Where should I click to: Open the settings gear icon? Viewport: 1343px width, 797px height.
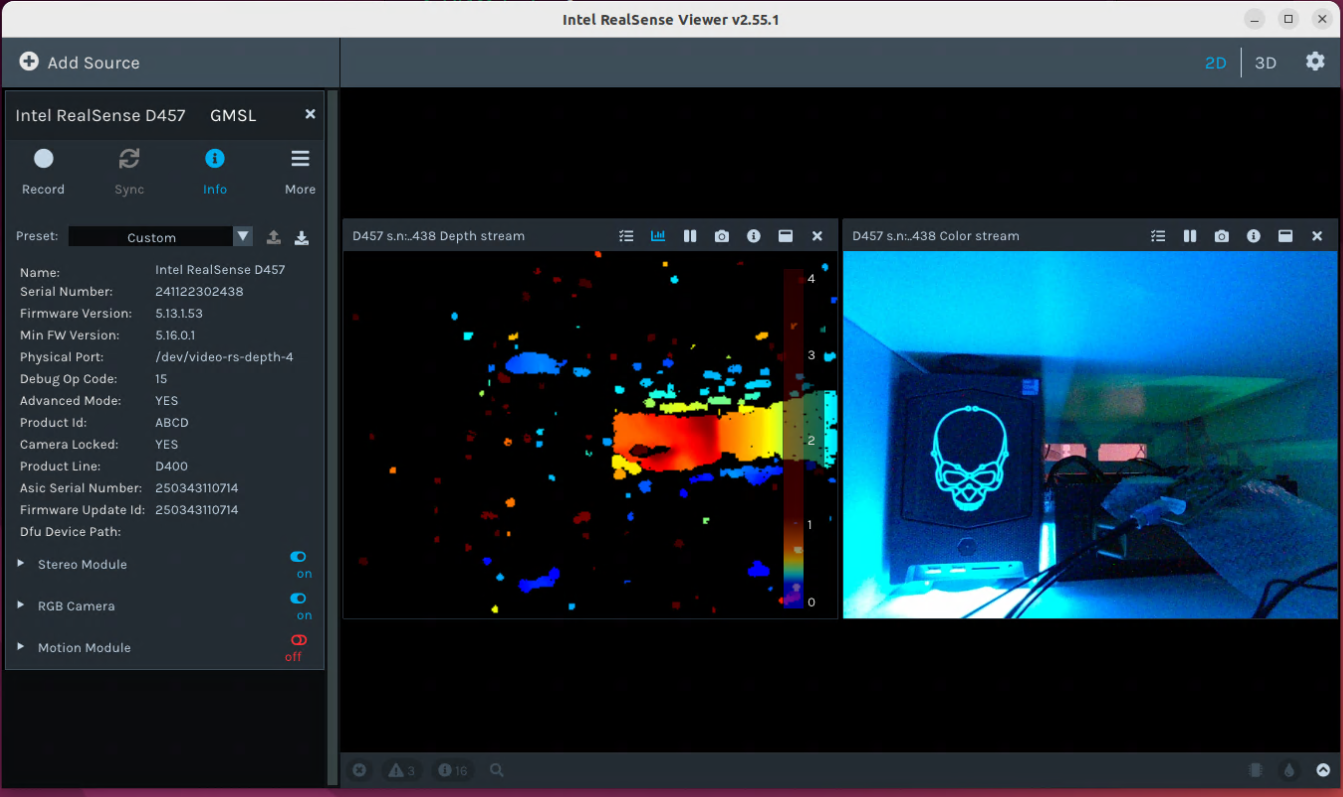tap(1315, 61)
